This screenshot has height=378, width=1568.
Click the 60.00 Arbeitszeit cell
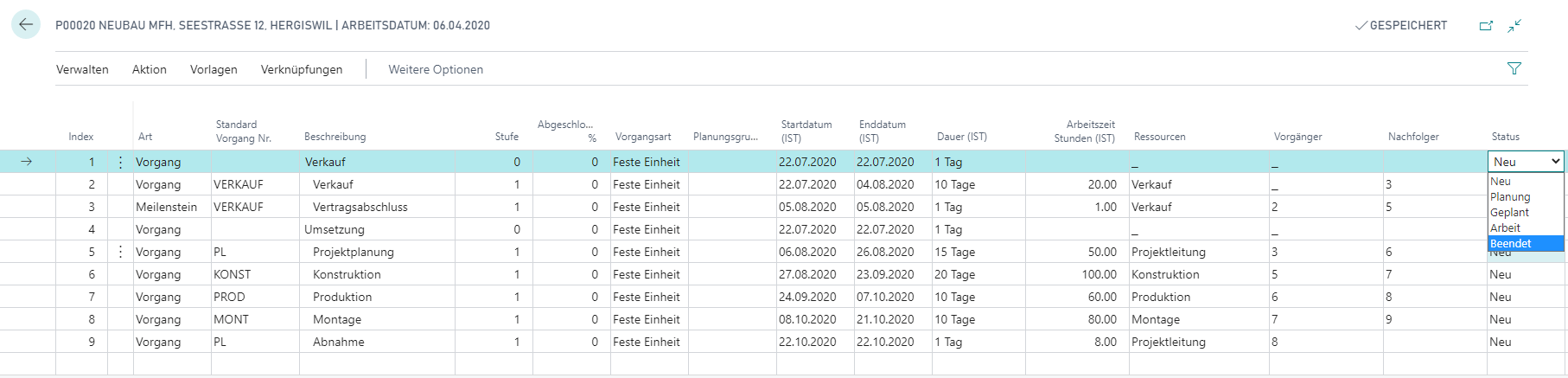click(x=1077, y=297)
